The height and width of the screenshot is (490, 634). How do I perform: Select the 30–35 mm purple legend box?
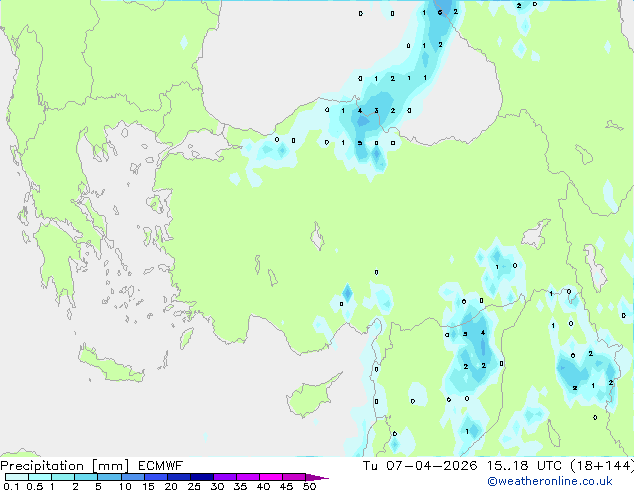[x=224, y=477]
